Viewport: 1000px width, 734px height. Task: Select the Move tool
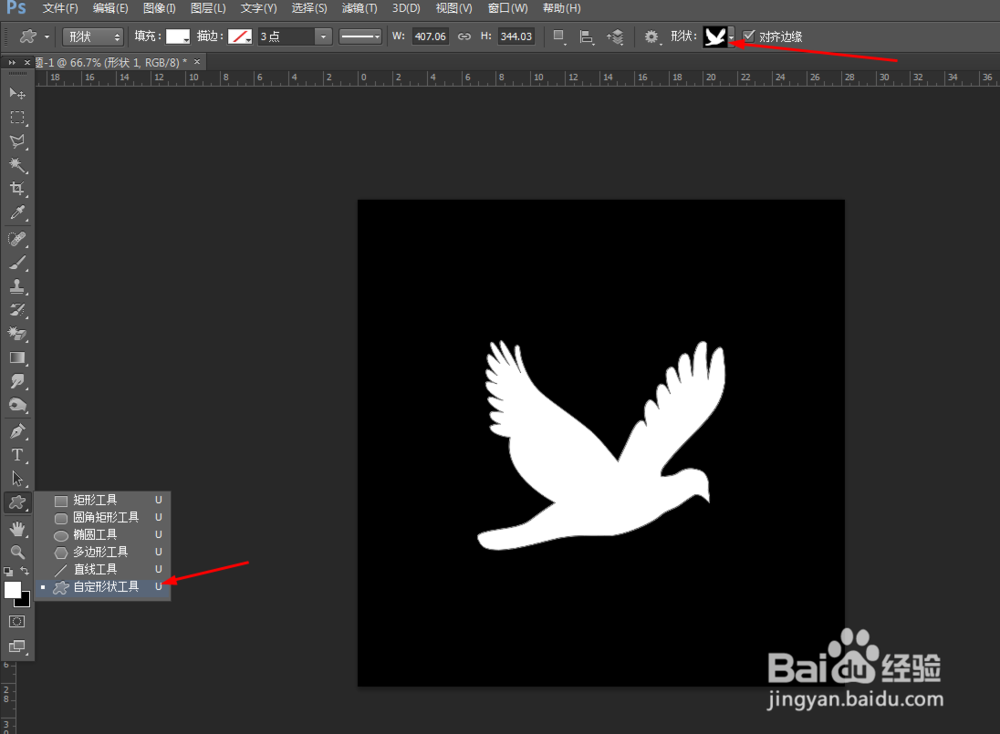(x=17, y=94)
